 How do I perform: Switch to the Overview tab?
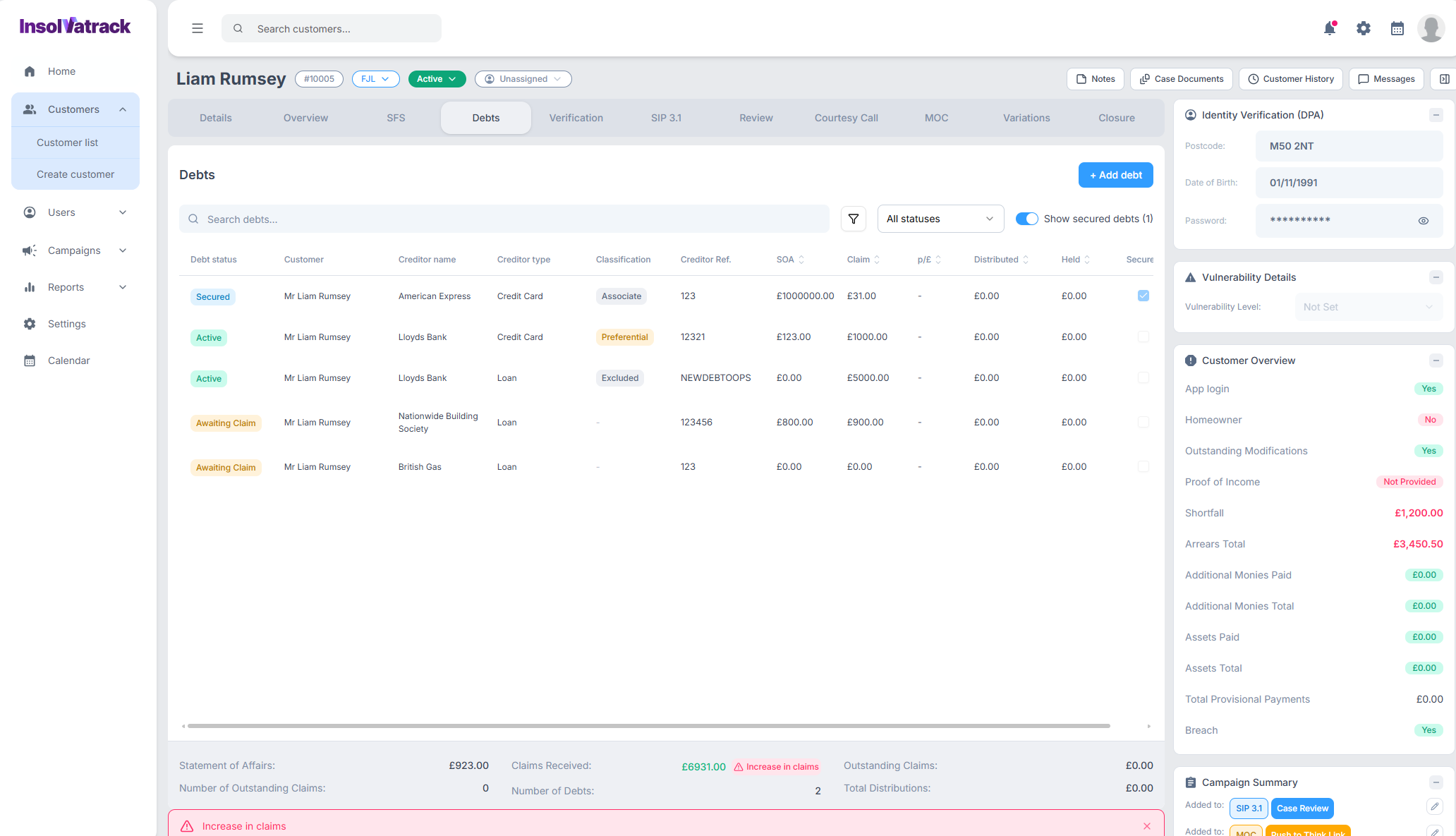click(x=305, y=118)
